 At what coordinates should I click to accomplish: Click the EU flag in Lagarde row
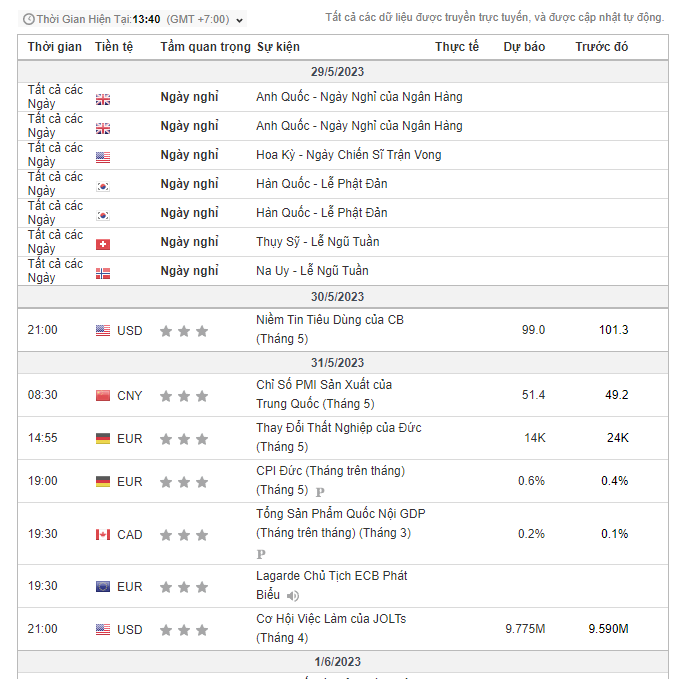tap(103, 587)
